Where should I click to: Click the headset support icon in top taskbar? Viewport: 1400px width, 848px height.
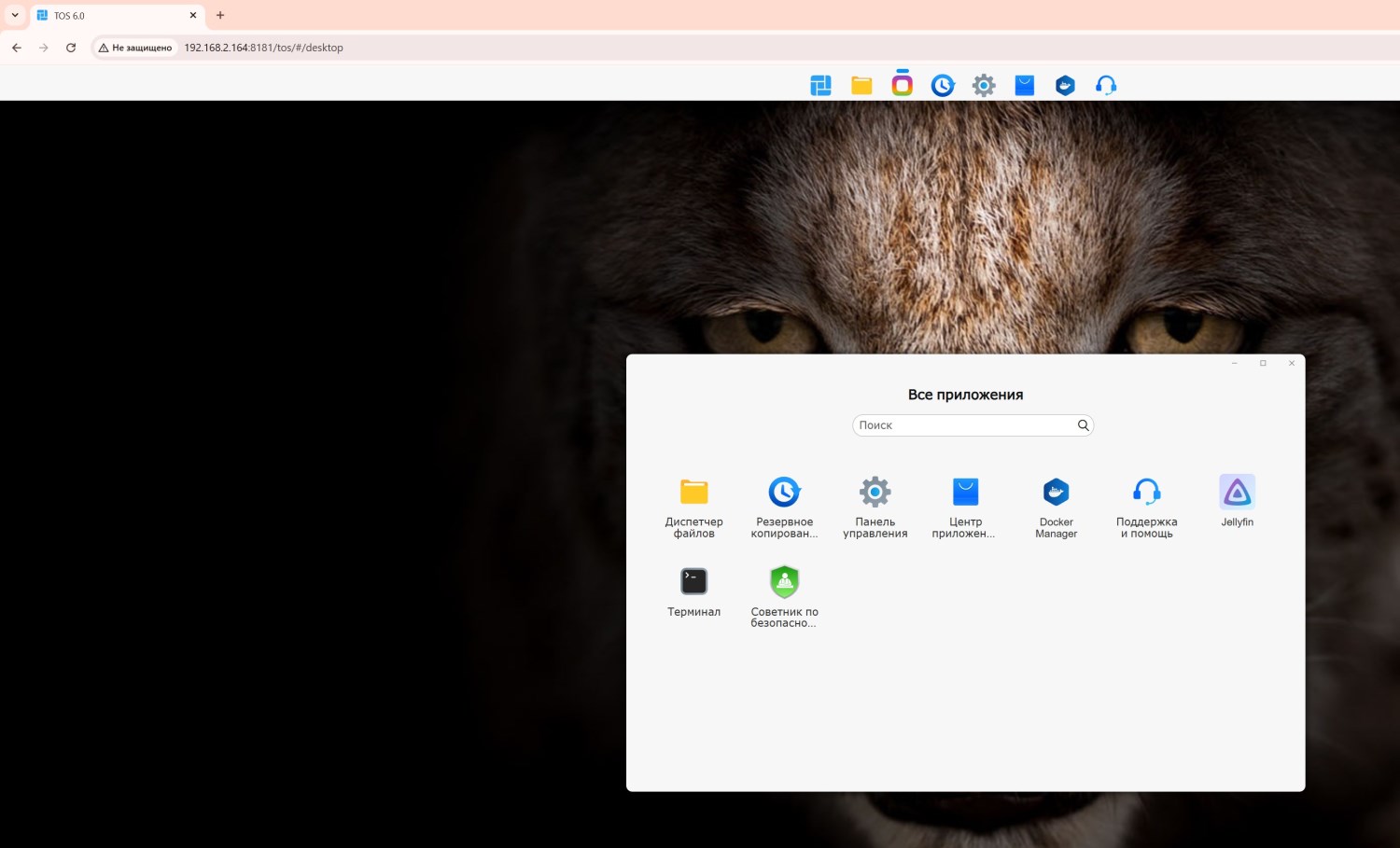point(1106,86)
